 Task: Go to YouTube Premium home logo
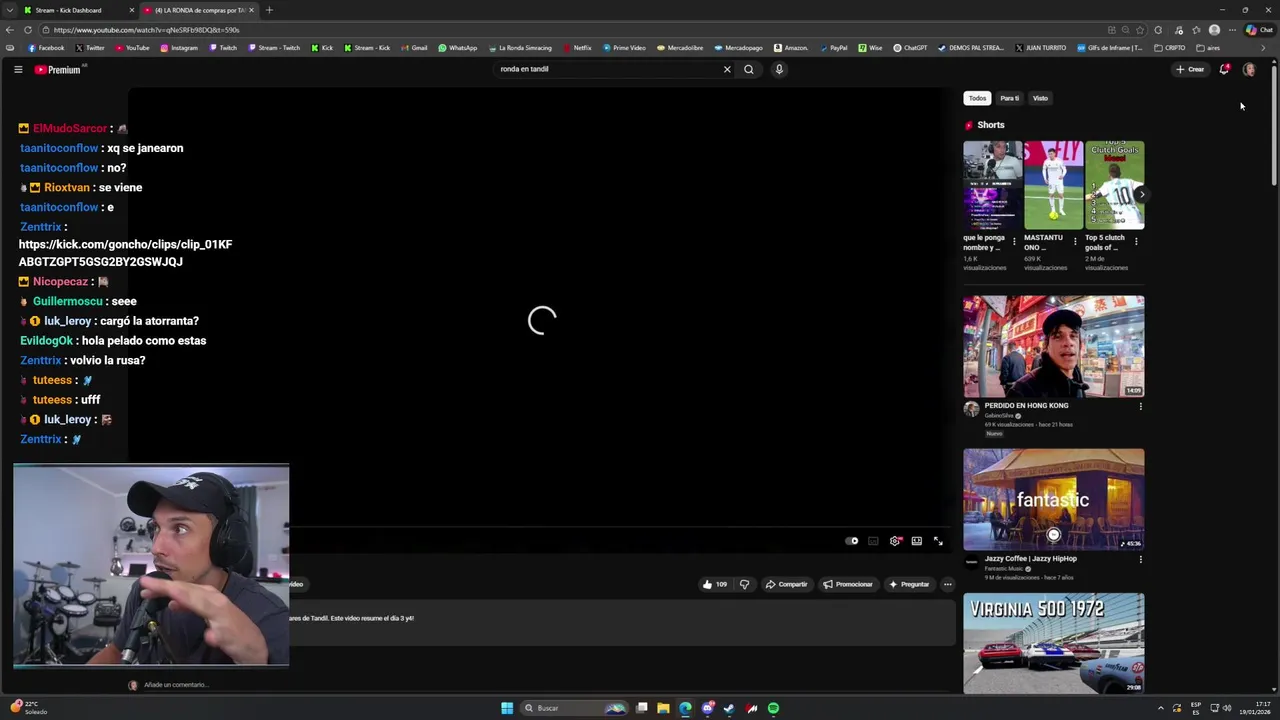[60, 69]
